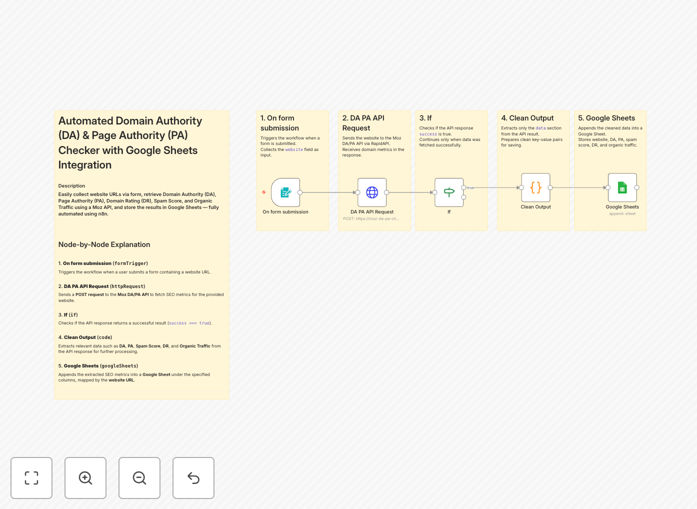The height and width of the screenshot is (509, 697).
Task: Click the POST URL subtitle under API Request node
Action: tap(371, 219)
